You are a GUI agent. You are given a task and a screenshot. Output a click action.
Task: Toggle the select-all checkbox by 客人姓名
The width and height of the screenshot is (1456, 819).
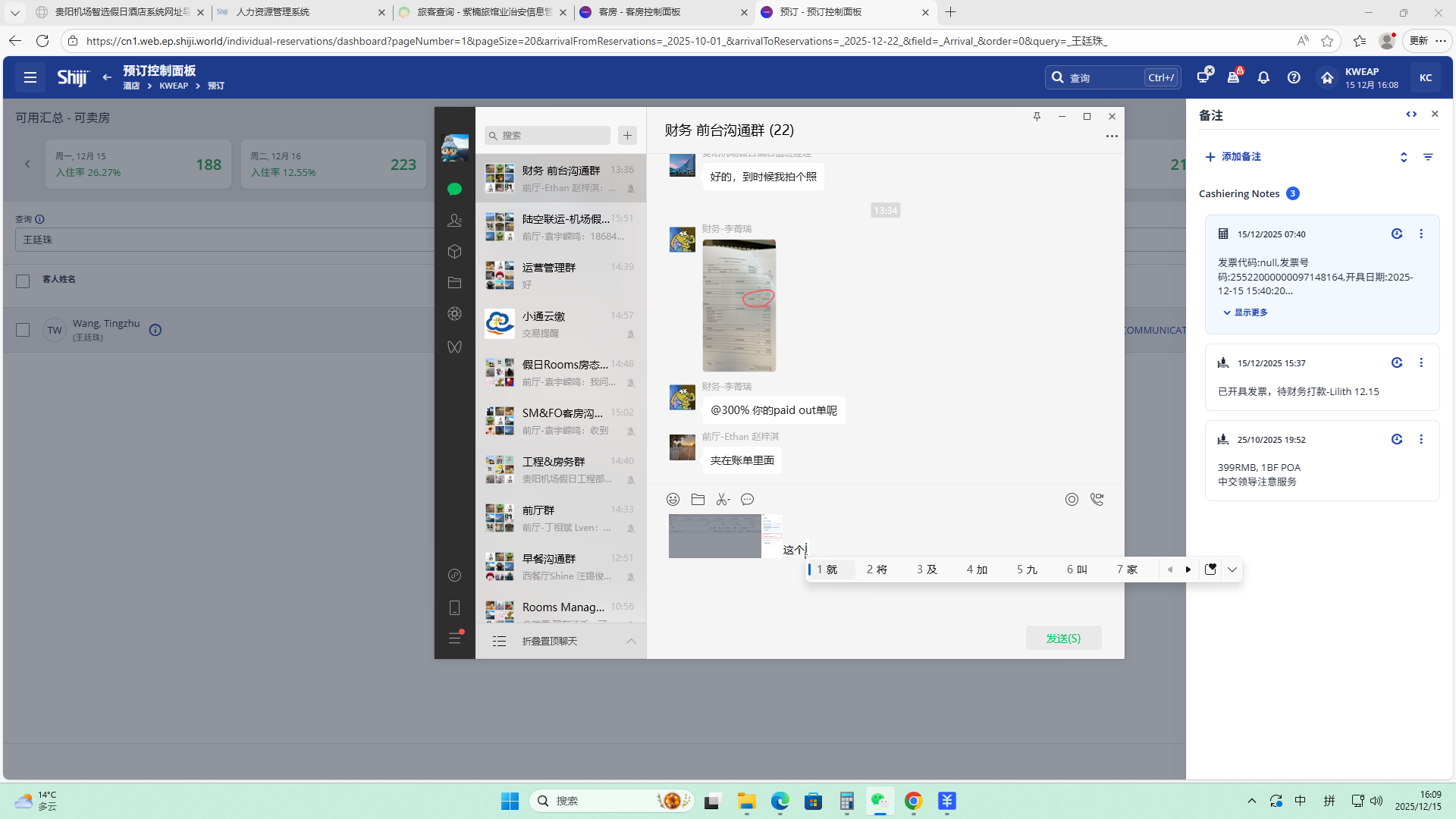tap(23, 281)
